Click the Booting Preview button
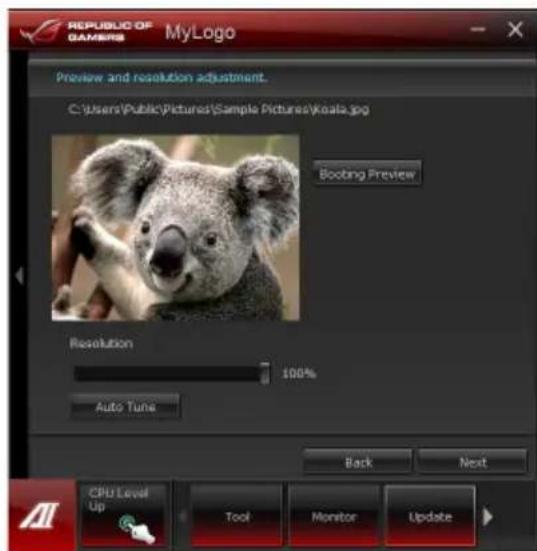537x551 pixels. click(x=367, y=173)
